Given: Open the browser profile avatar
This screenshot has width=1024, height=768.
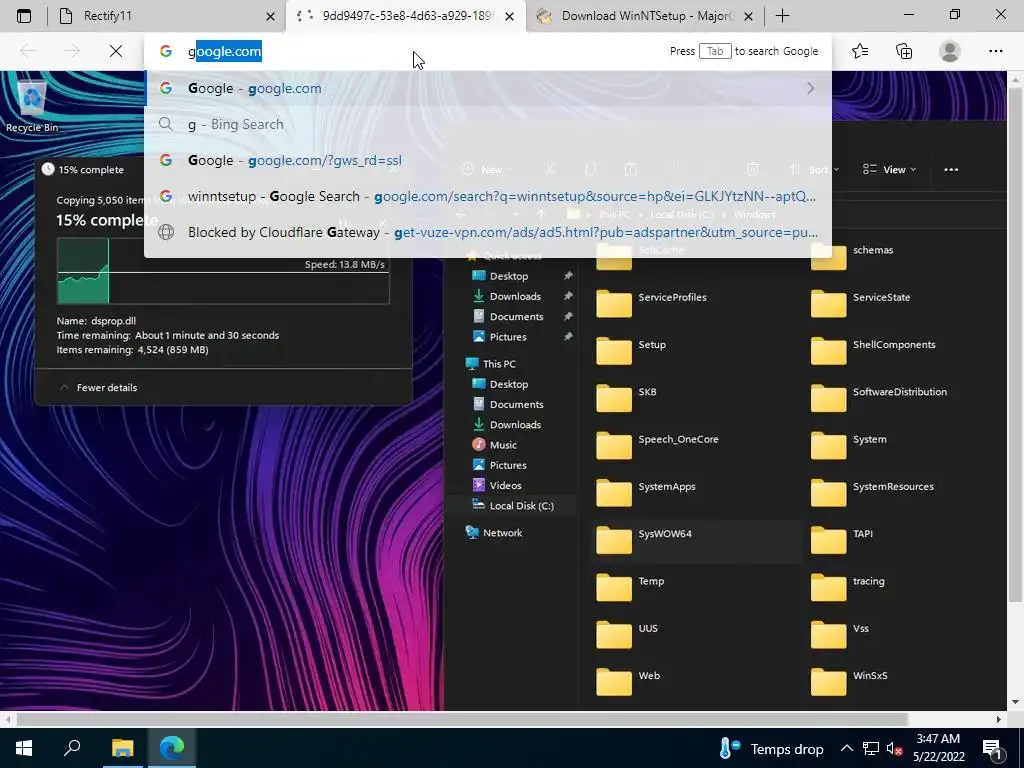Looking at the screenshot, I should (950, 51).
